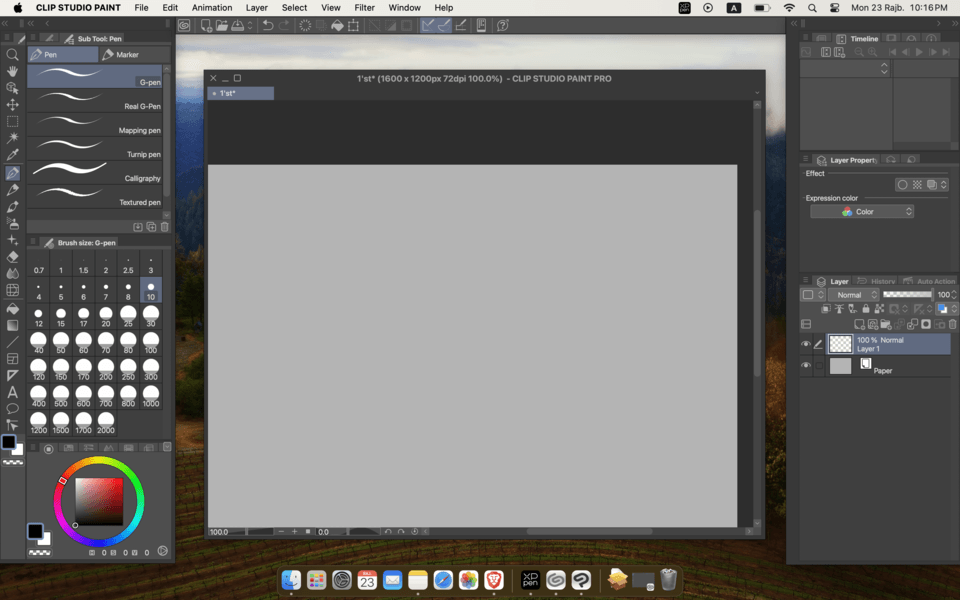This screenshot has height=600, width=960.
Task: Pick the Move layer tool
Action: [12, 105]
